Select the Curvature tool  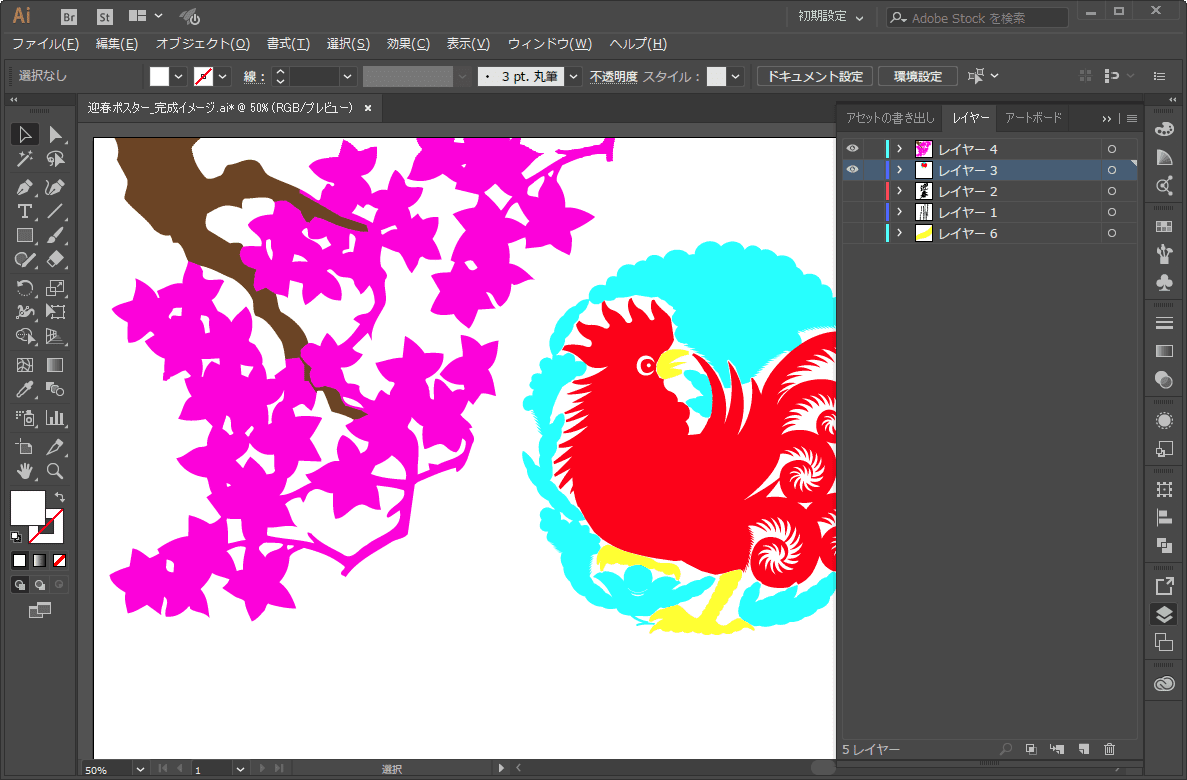tap(55, 187)
